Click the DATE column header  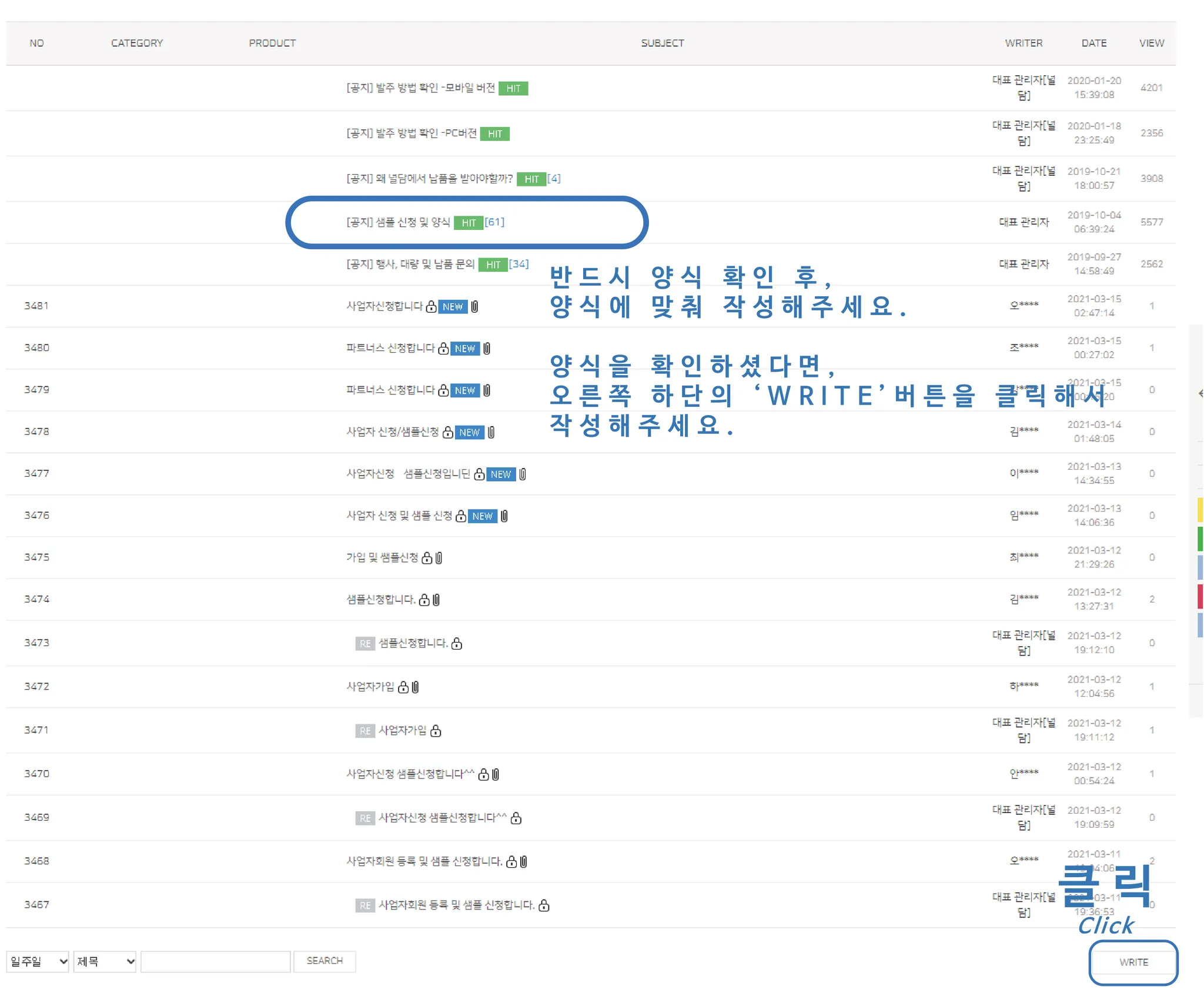coord(1093,43)
